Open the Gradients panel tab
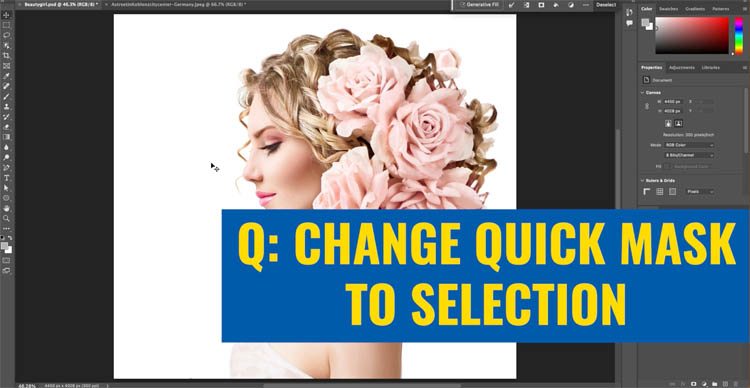 pyautogui.click(x=695, y=9)
